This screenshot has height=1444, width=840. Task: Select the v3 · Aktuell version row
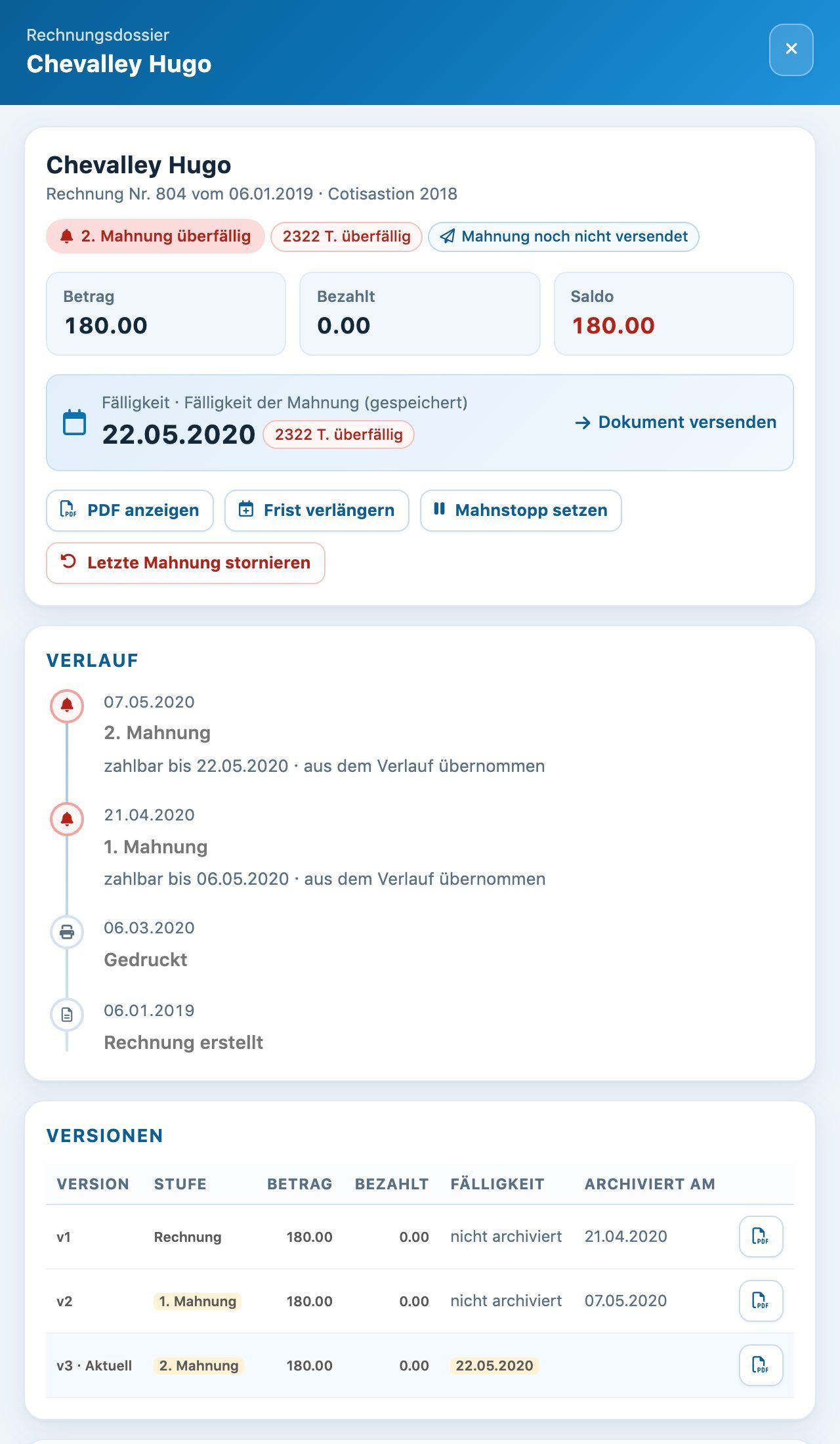(420, 1365)
